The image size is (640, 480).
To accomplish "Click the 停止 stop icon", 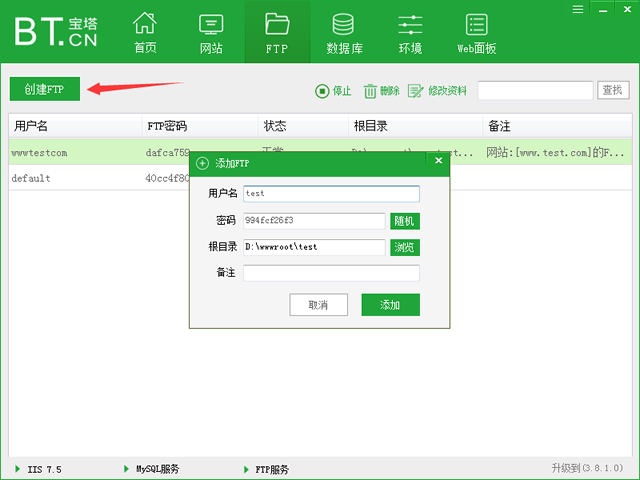I will (323, 91).
